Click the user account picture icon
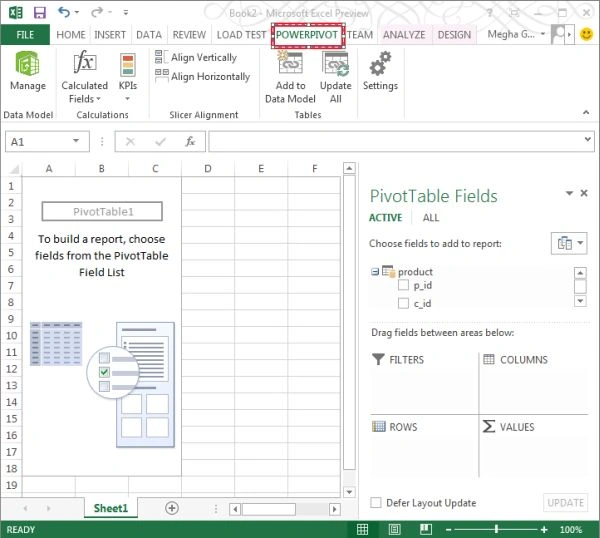600x538 pixels. click(x=558, y=34)
